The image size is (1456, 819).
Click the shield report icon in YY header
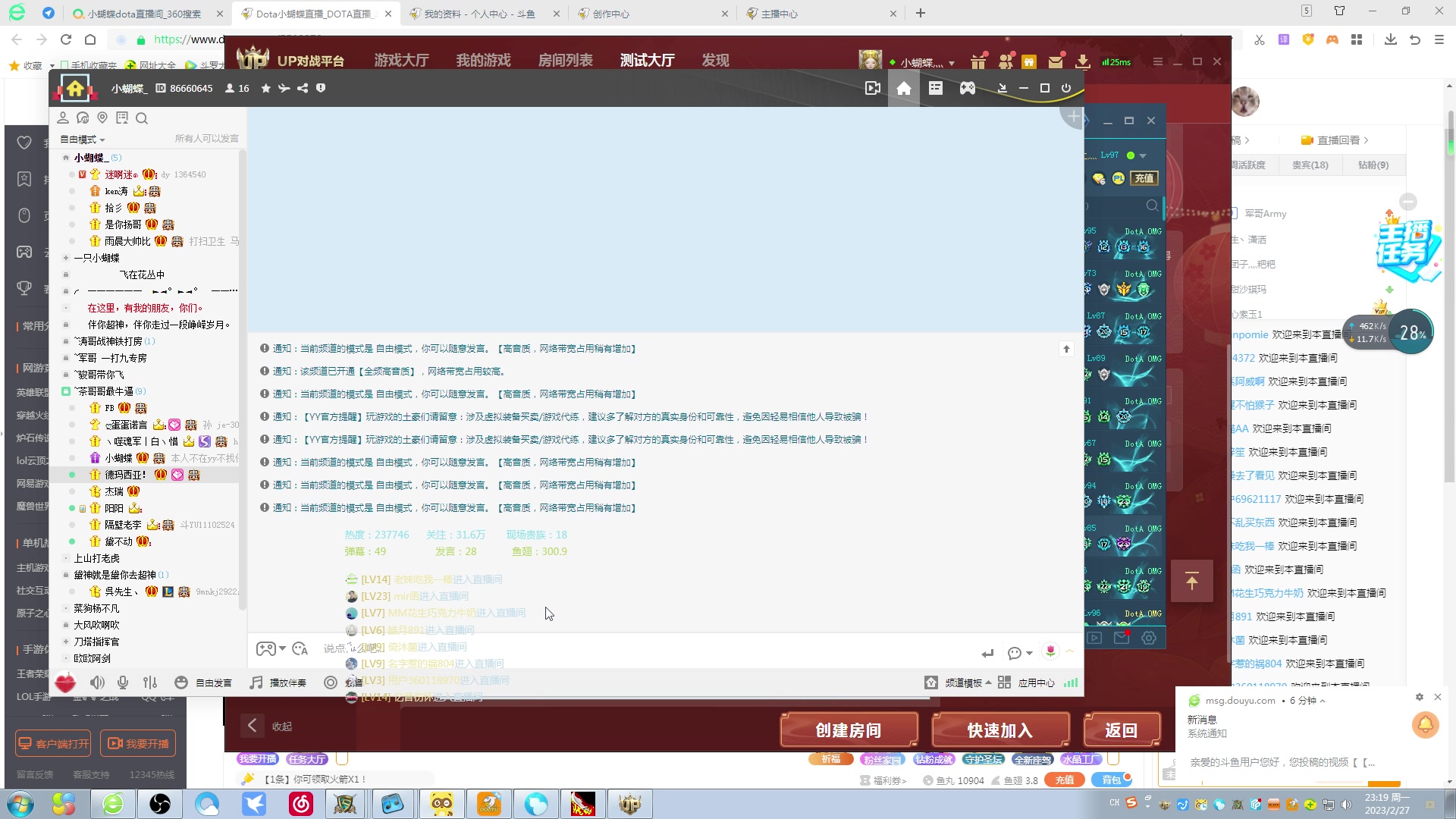click(321, 89)
